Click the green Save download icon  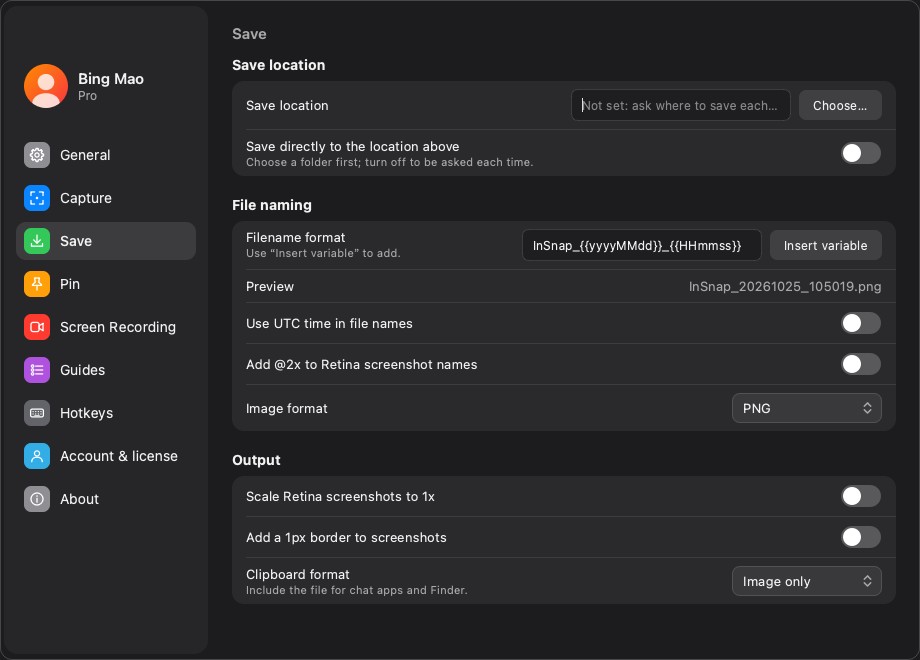click(37, 241)
